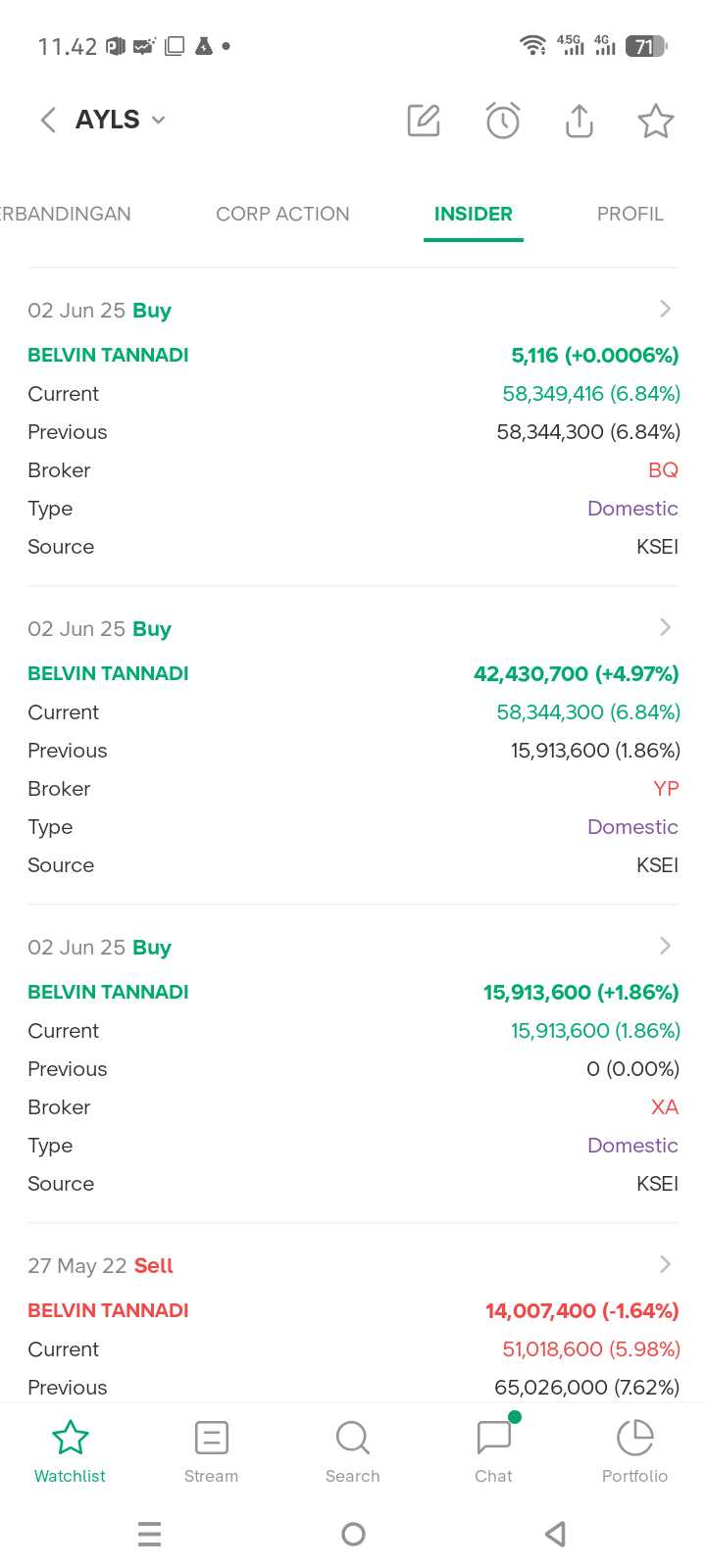Open Search from the bottom bar

pyautogui.click(x=352, y=1450)
